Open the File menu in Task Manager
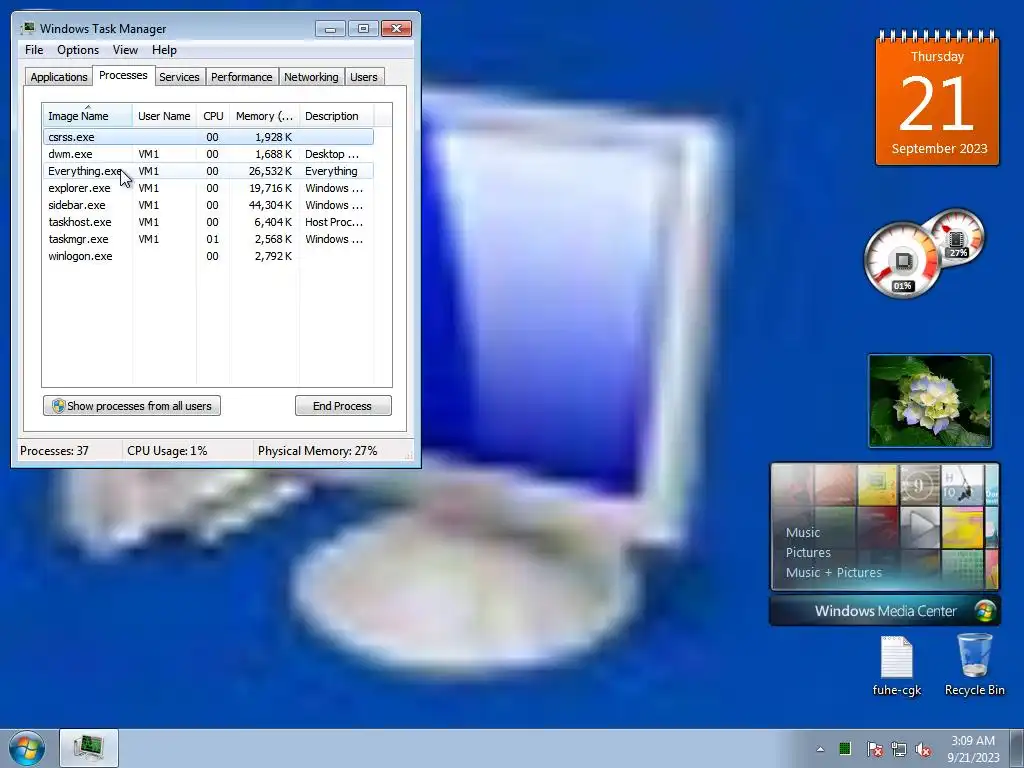Viewport: 1024px width, 768px height. 34,50
